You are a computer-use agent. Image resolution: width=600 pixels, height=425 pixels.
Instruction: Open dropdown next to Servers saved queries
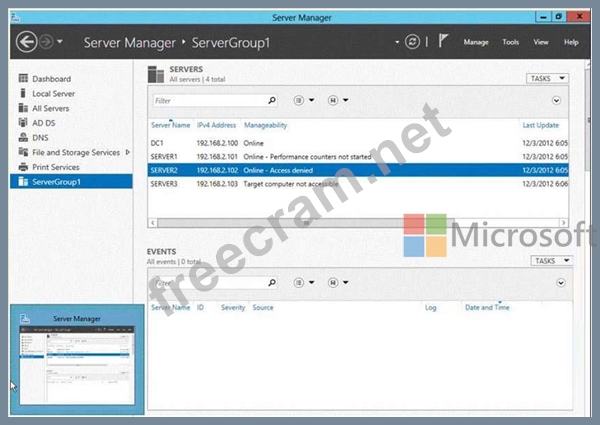point(346,100)
